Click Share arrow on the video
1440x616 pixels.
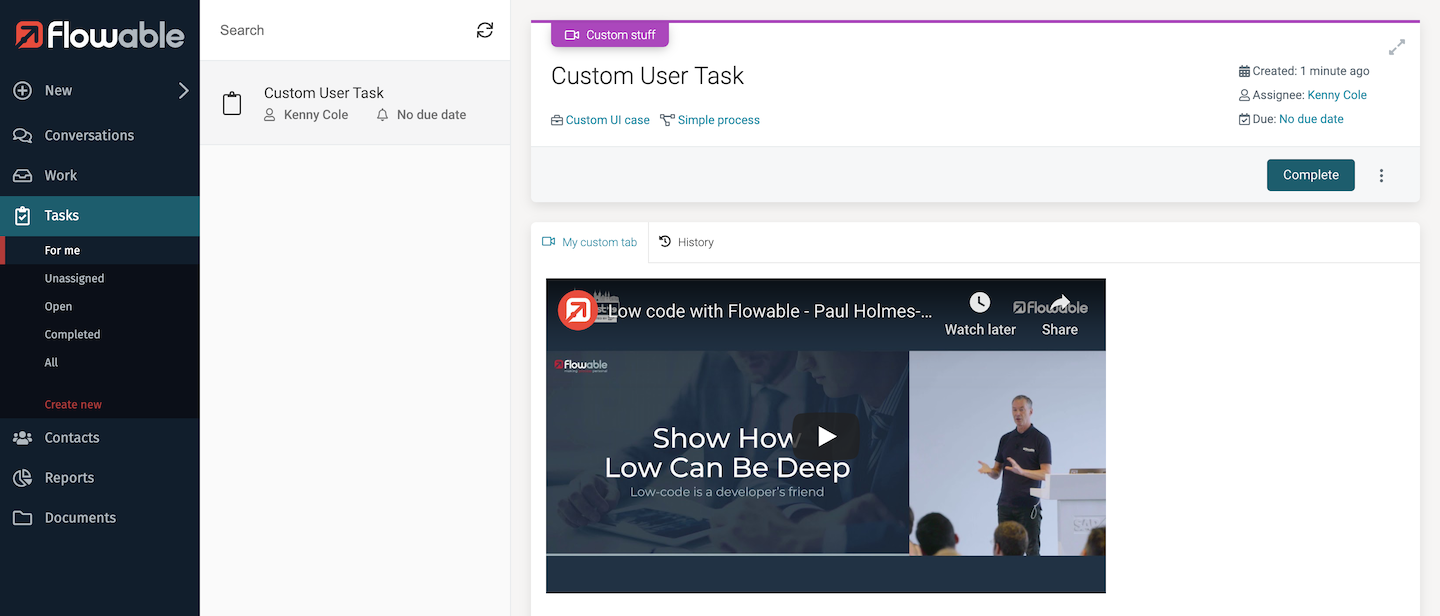point(1060,303)
